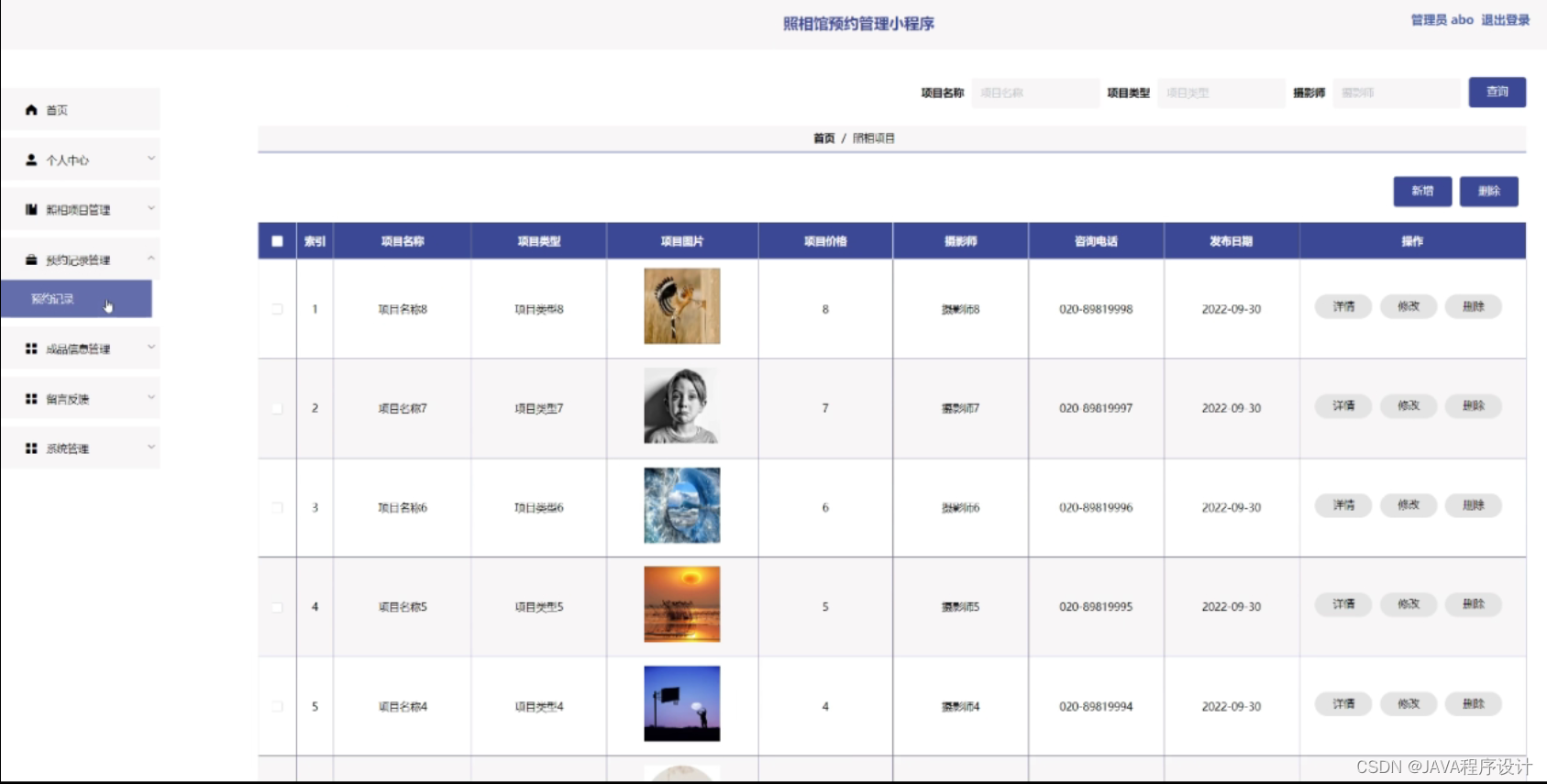Open the 首页 sidebar menu item
Viewport: 1547px width, 784px height.
81,110
